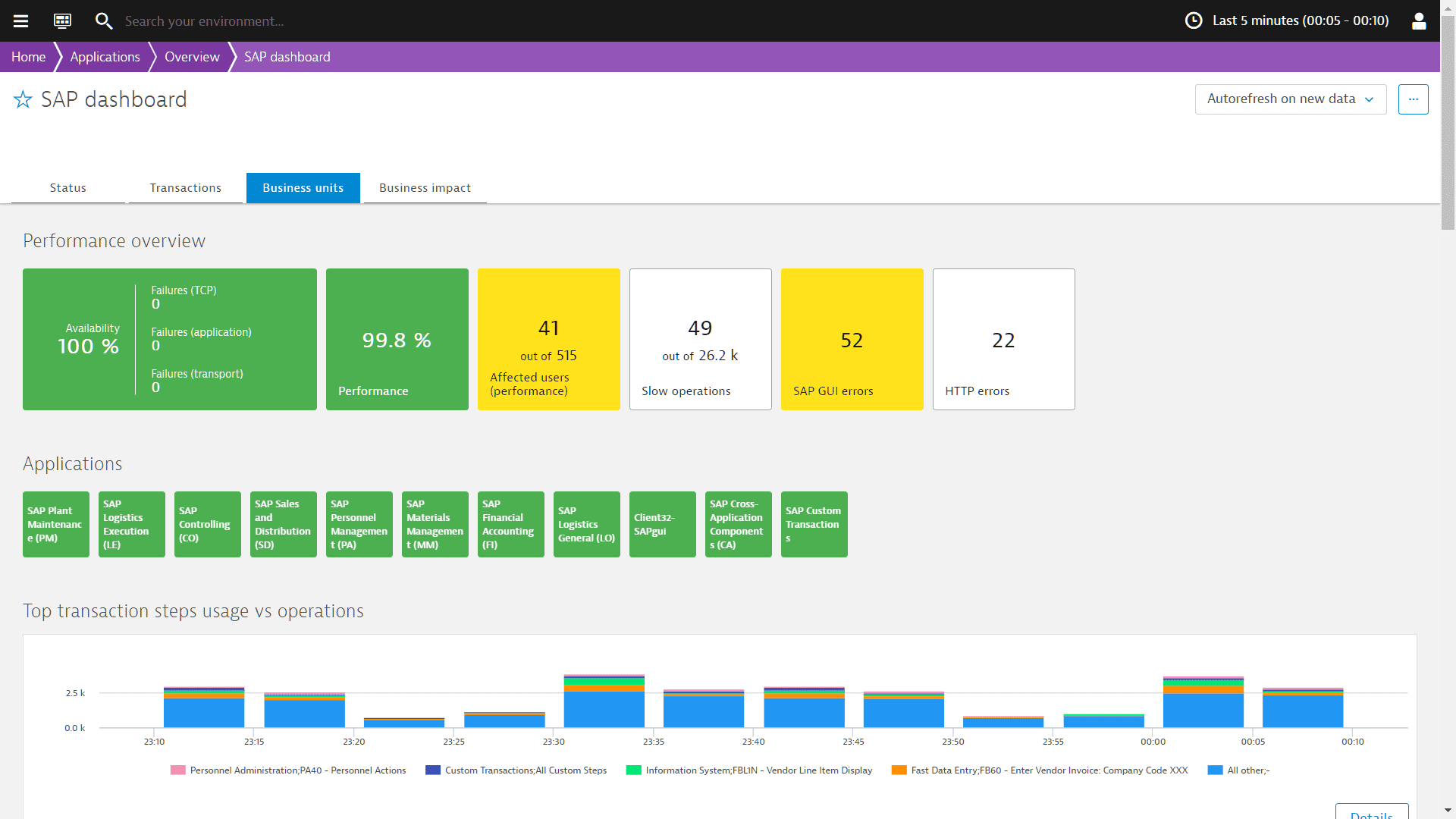Open SAP Logistics General (LO) tile
The height and width of the screenshot is (819, 1456).
tap(587, 524)
